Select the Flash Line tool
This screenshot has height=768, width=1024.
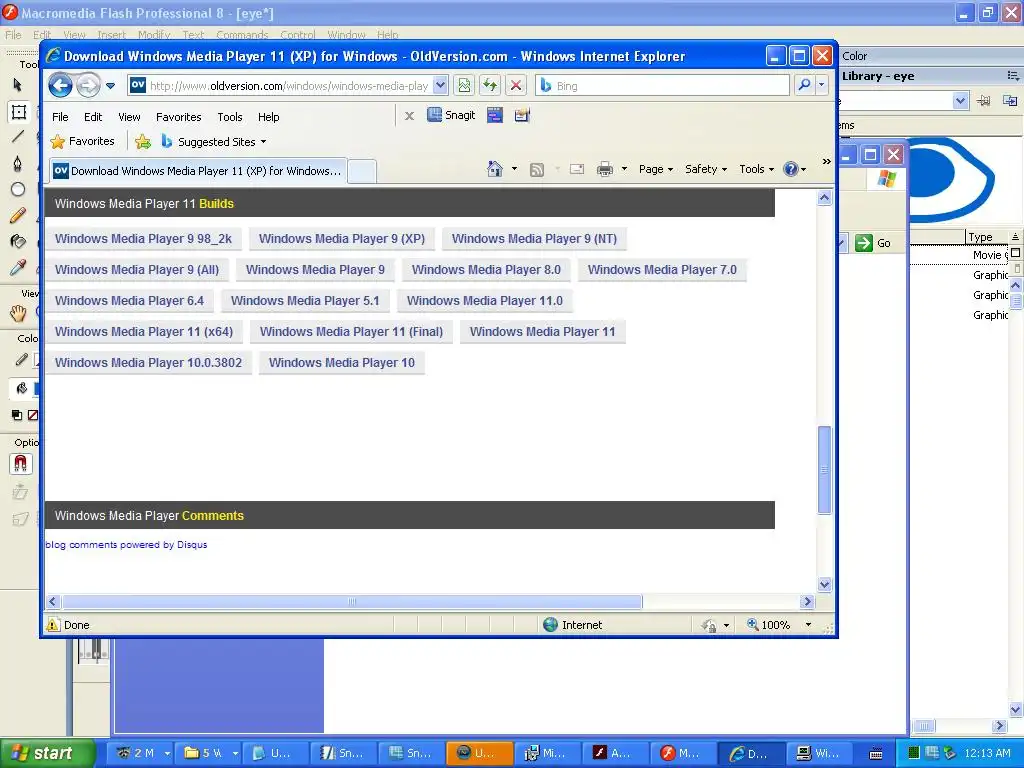pos(18,136)
